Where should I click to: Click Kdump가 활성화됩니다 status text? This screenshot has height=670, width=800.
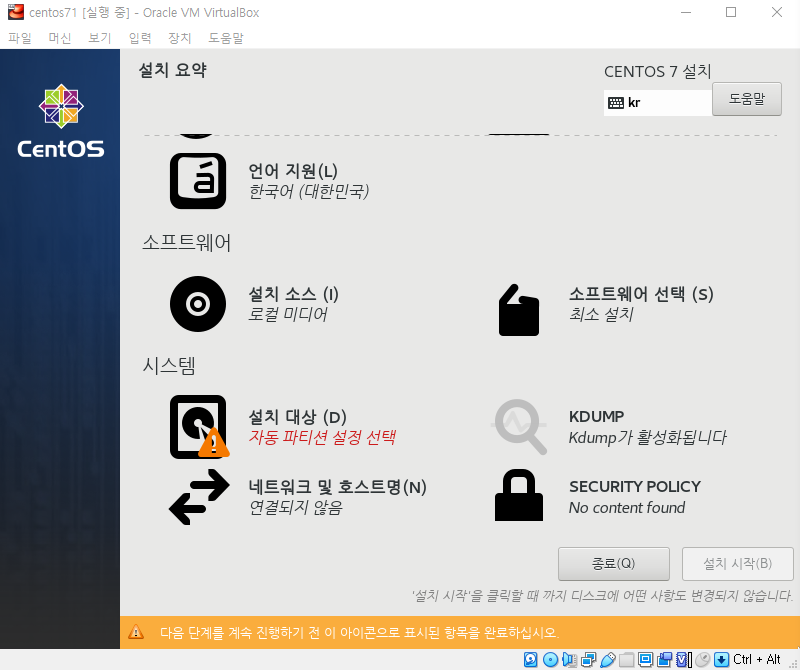point(647,437)
